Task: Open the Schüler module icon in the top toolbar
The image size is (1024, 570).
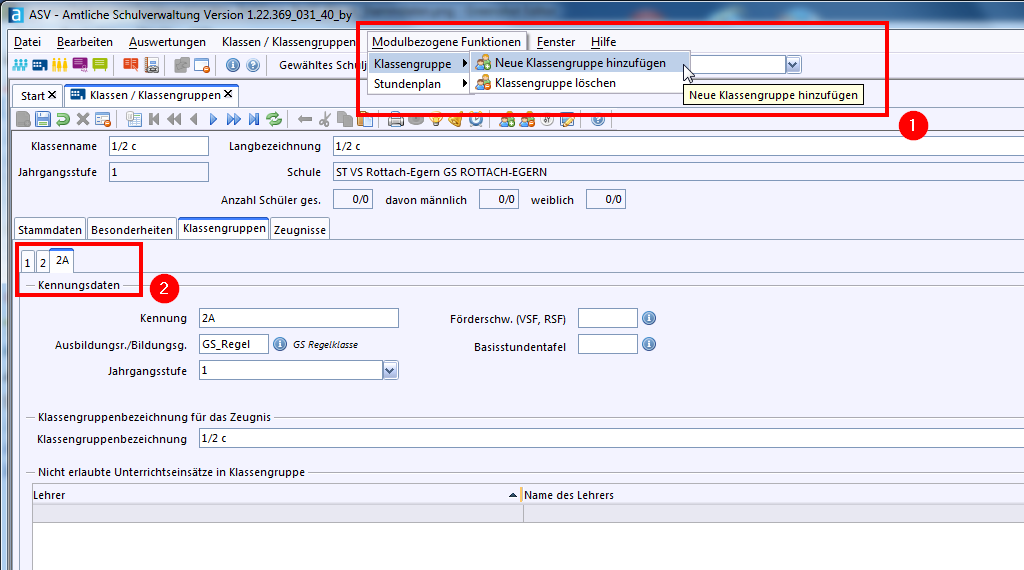Action: (20, 65)
